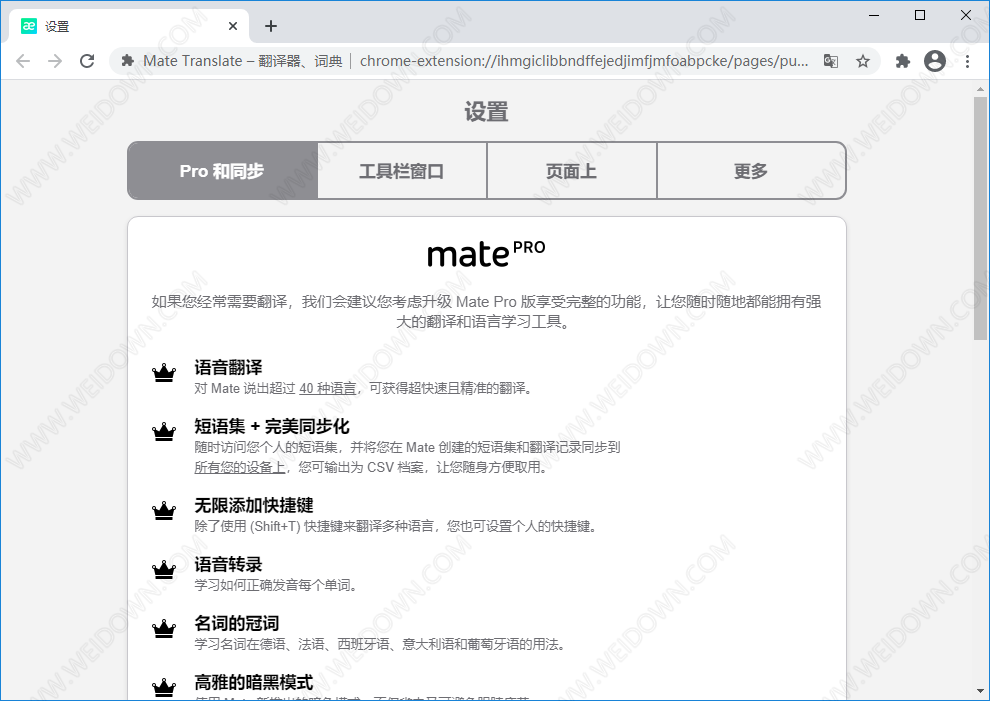Screen dimensions: 990x701
Task: Select the Pro 和同步 tab
Action: tap(222, 171)
